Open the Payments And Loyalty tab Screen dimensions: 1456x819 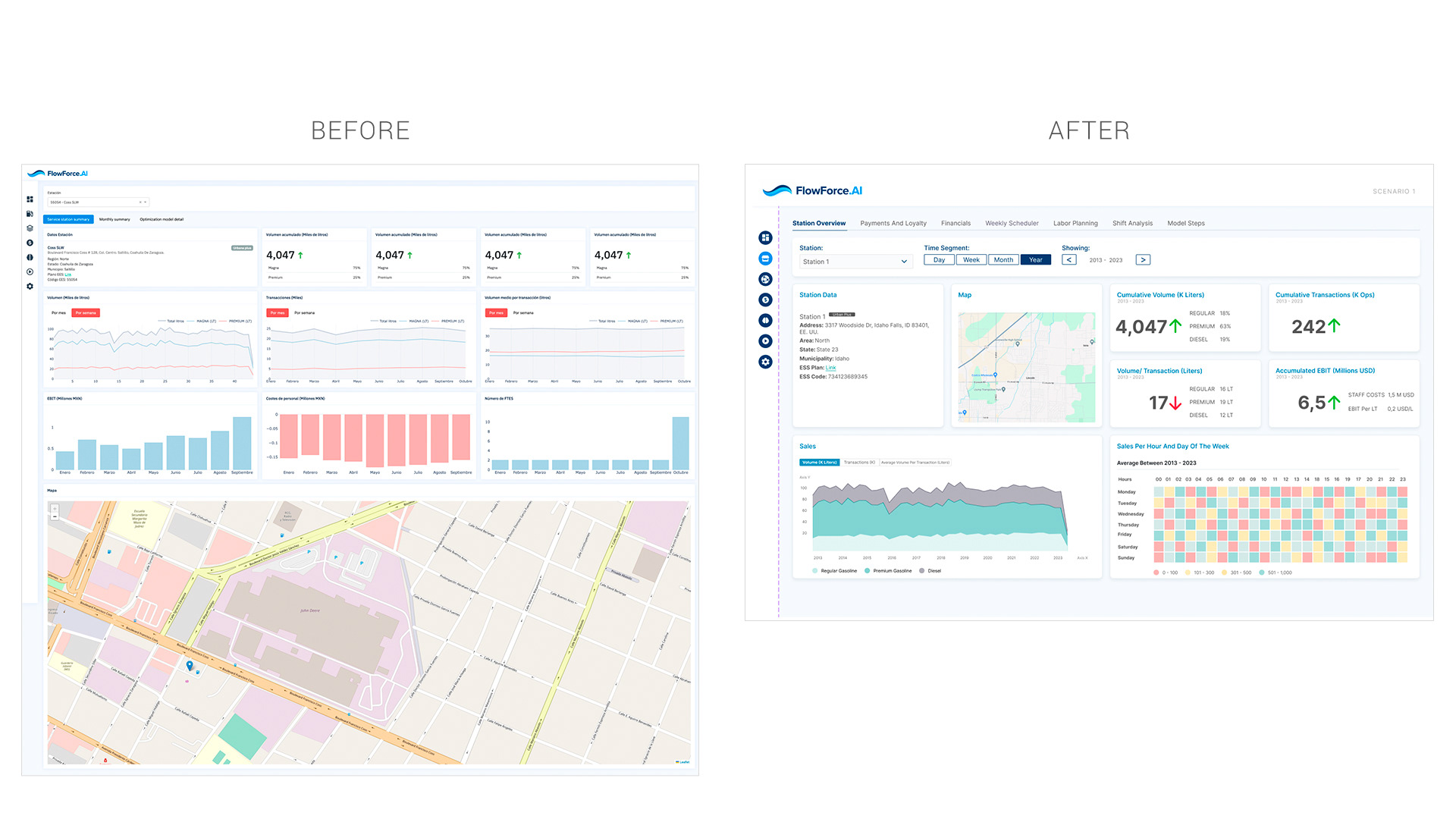(893, 224)
